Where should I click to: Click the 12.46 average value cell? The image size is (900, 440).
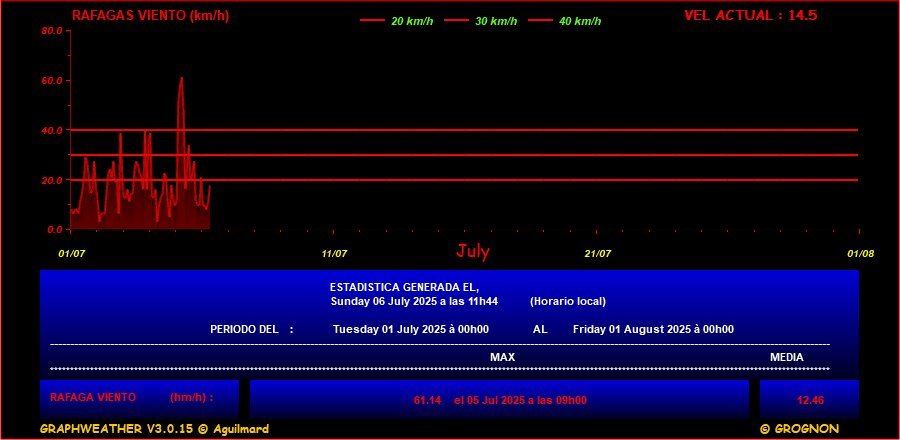(x=809, y=399)
